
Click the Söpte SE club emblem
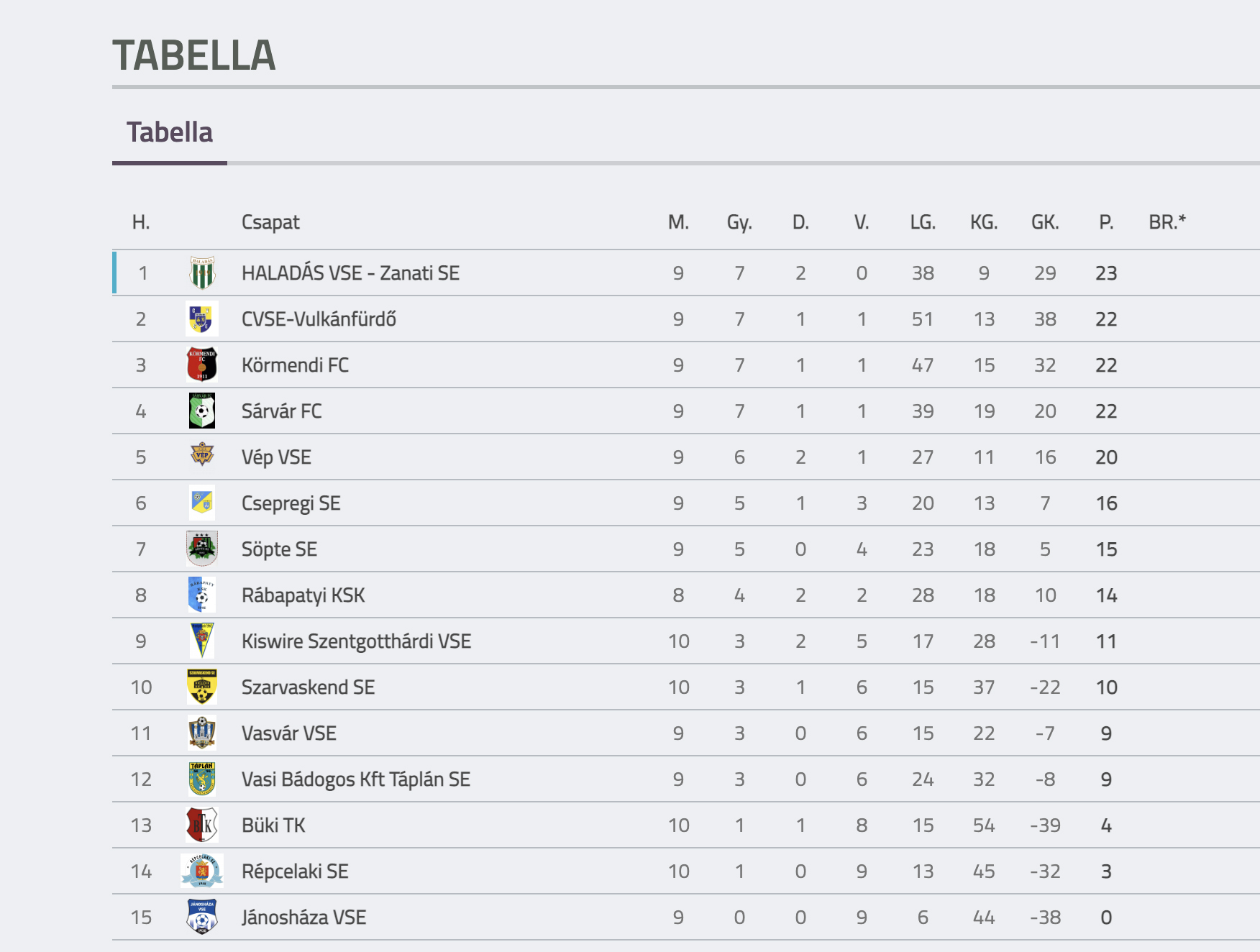pos(202,549)
